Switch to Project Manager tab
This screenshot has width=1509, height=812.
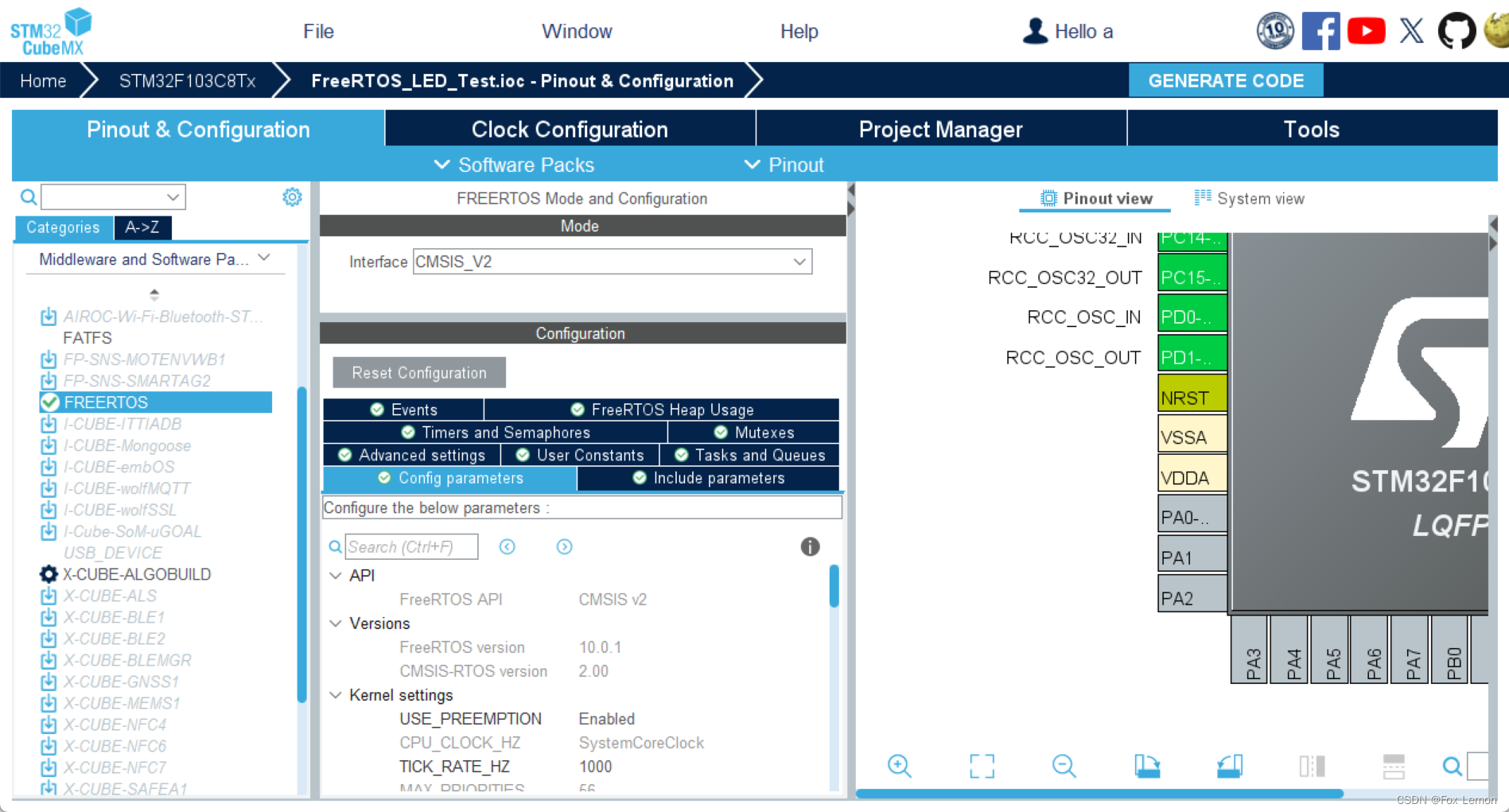pyautogui.click(x=941, y=129)
